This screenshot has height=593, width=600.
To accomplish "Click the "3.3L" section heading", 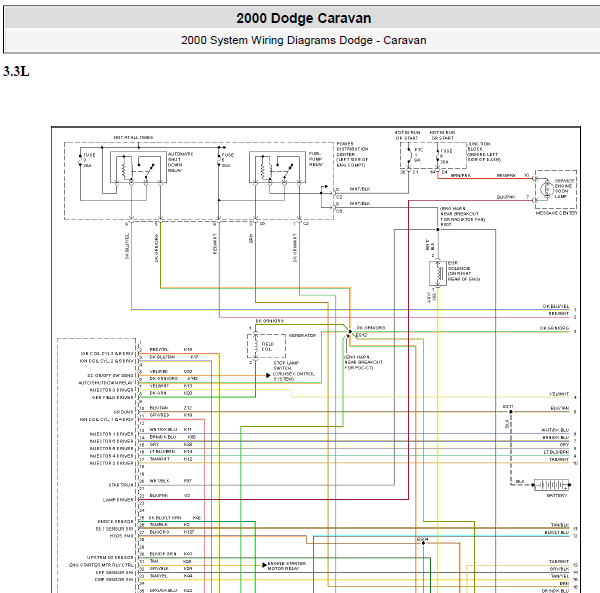I will (16, 72).
